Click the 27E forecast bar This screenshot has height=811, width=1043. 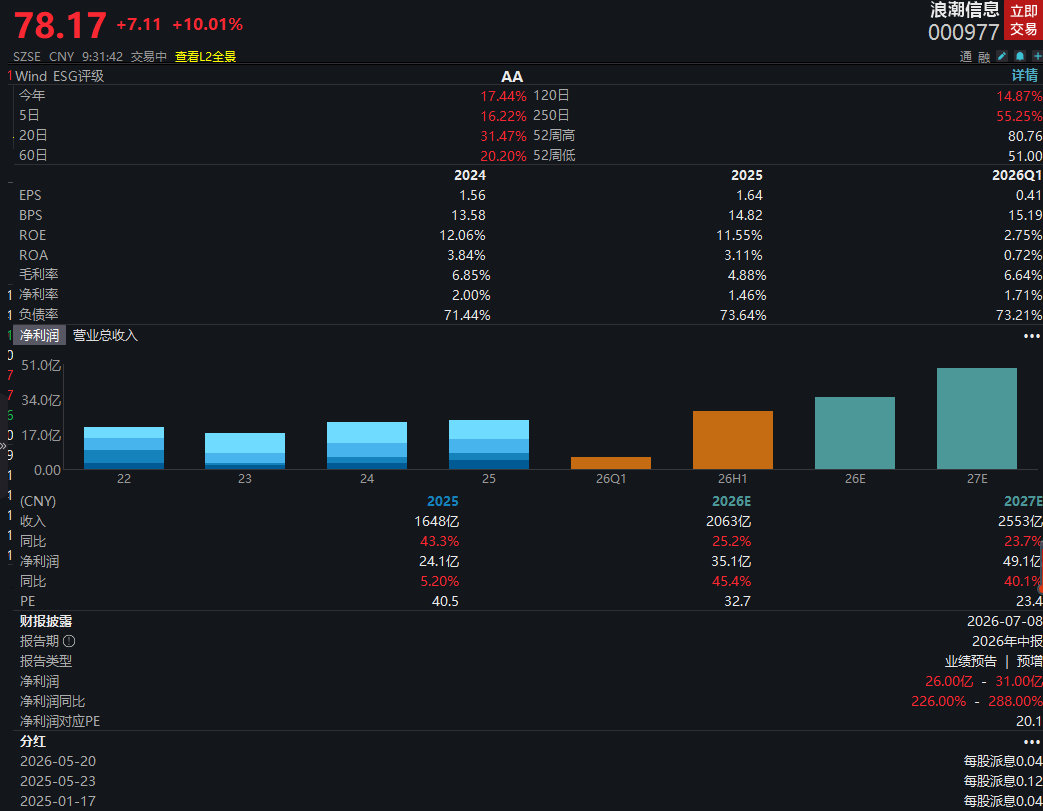[976, 418]
